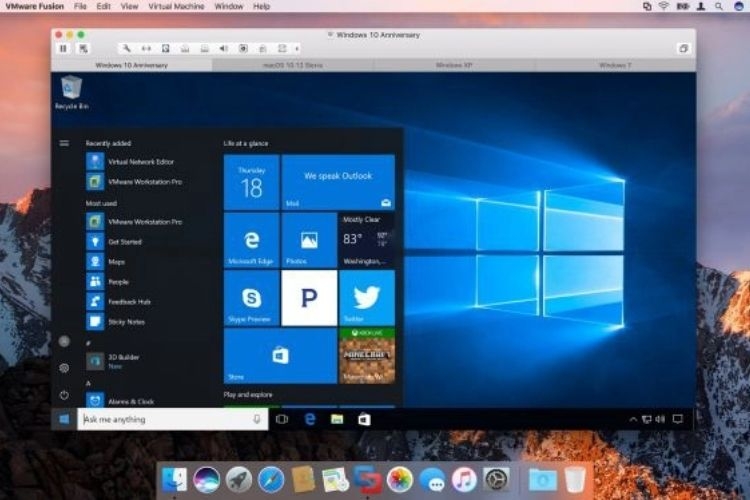Open the white P tile
This screenshot has height=500, width=750.
coord(309,298)
